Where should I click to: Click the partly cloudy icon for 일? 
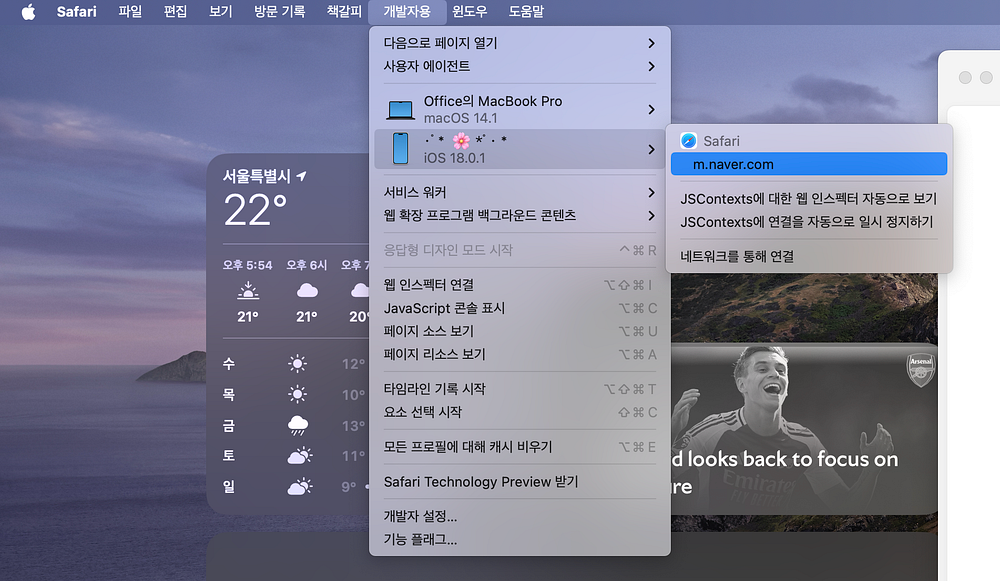299,487
